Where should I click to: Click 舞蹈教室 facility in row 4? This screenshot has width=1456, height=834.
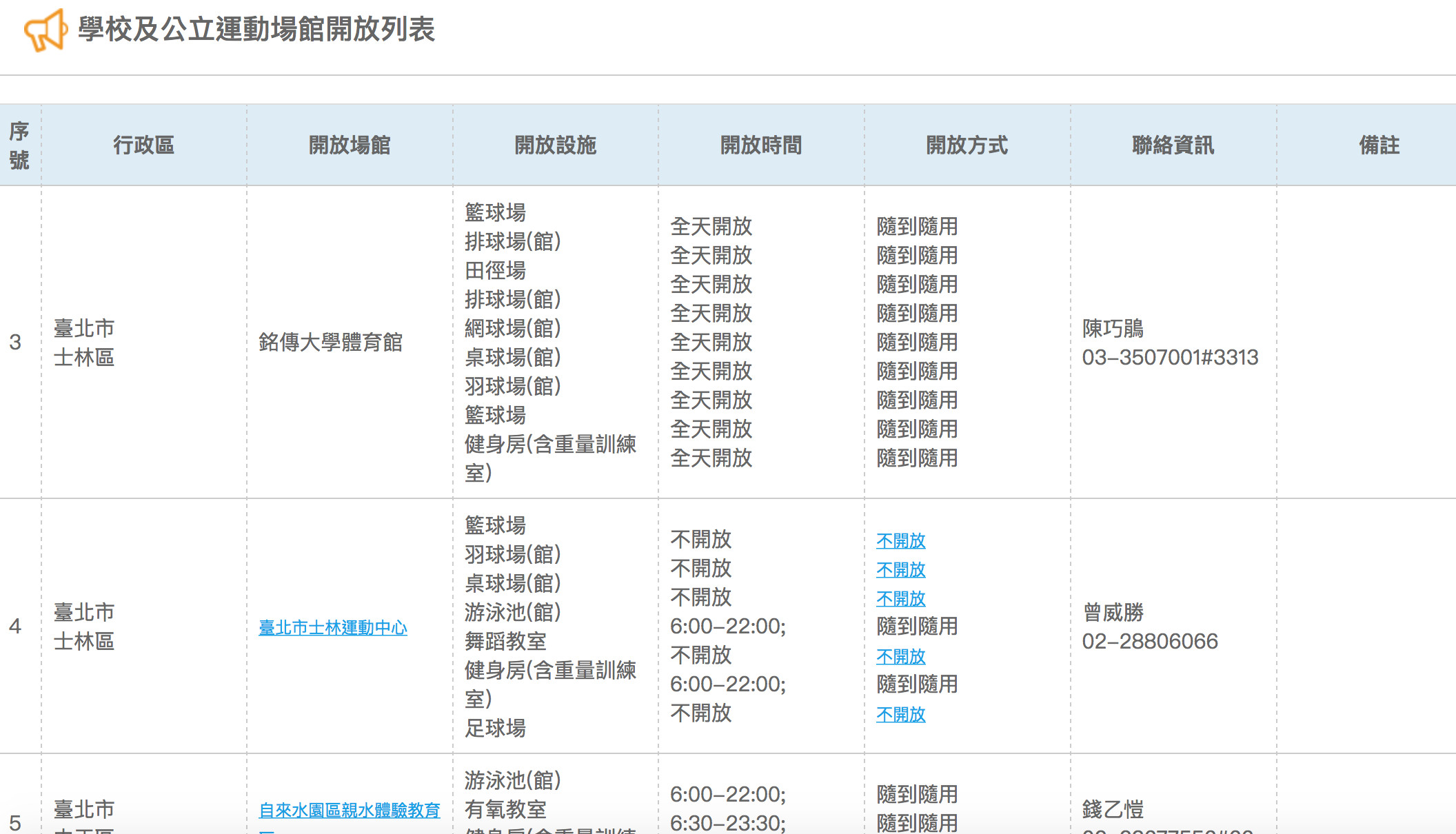[505, 641]
